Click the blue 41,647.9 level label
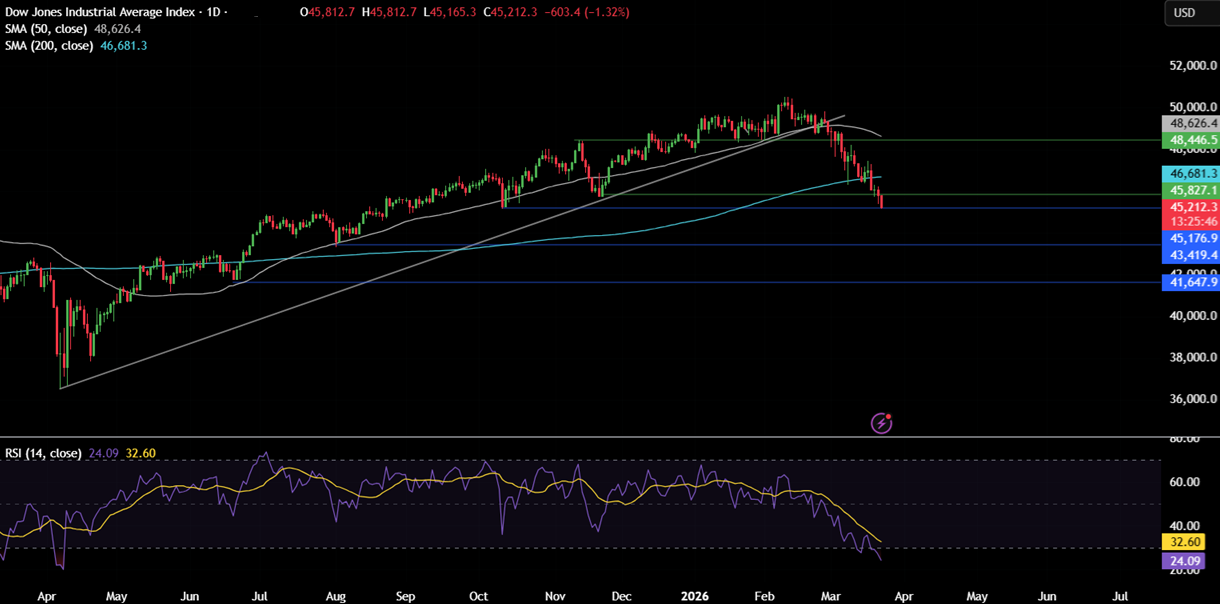 coord(1190,283)
